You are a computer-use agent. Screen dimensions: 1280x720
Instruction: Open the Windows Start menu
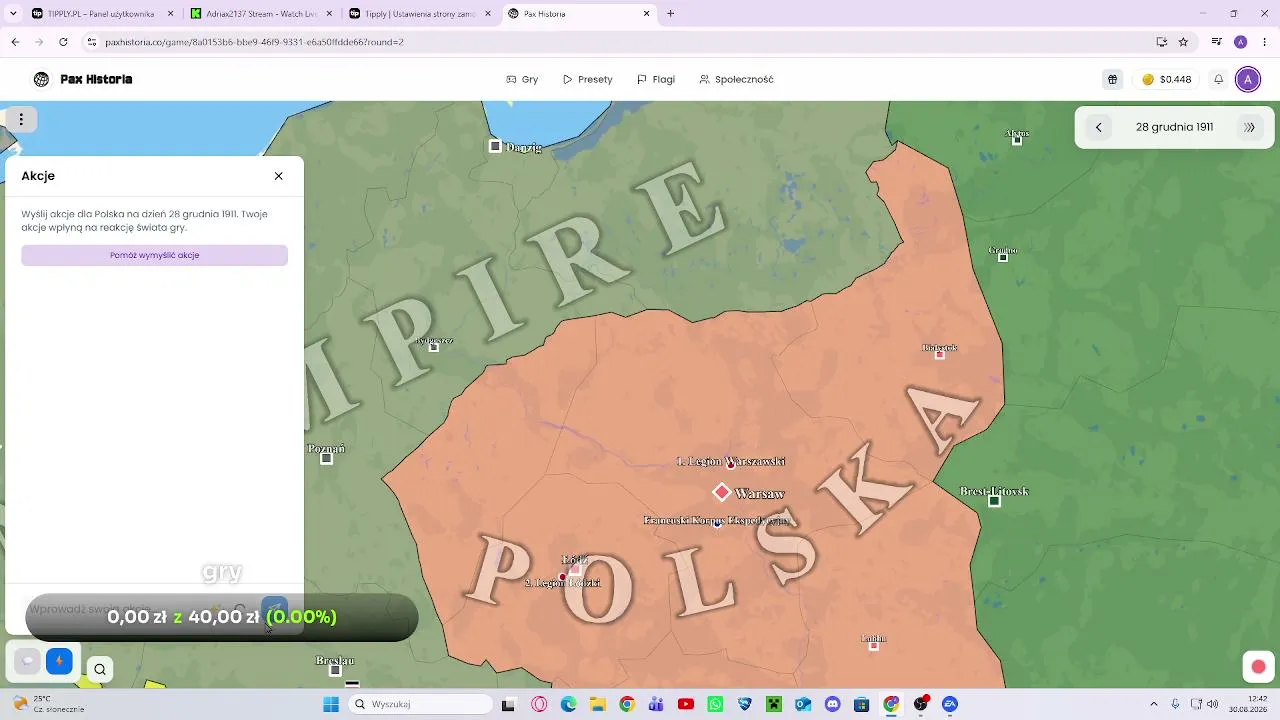pyautogui.click(x=331, y=704)
